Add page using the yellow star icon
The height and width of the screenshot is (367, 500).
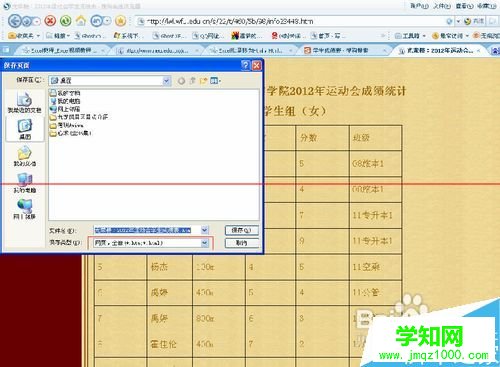[120, 21]
